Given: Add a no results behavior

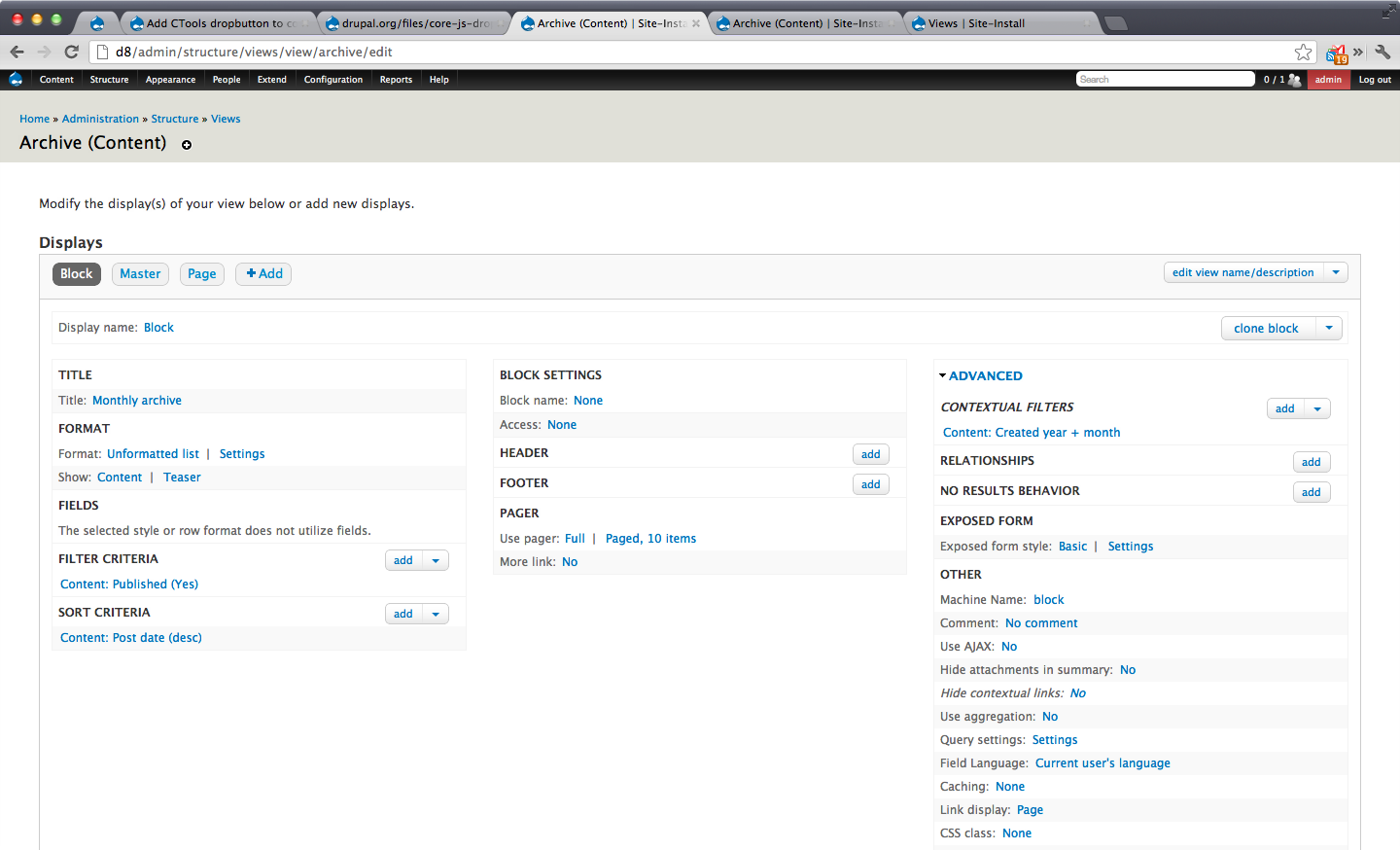Looking at the screenshot, I should pyautogui.click(x=1312, y=492).
